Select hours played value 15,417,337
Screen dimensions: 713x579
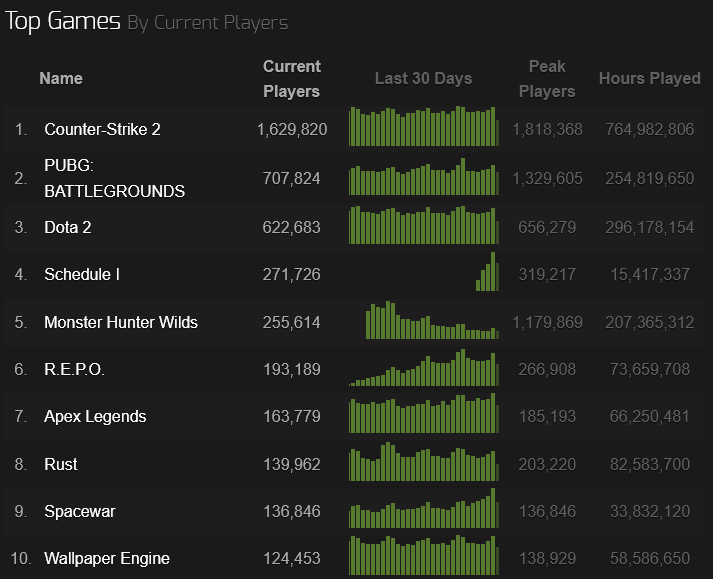click(650, 274)
